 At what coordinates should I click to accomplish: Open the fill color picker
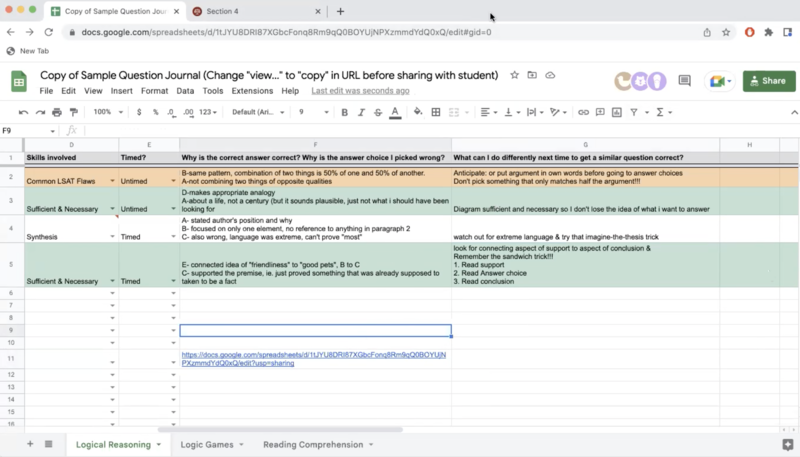(417, 112)
